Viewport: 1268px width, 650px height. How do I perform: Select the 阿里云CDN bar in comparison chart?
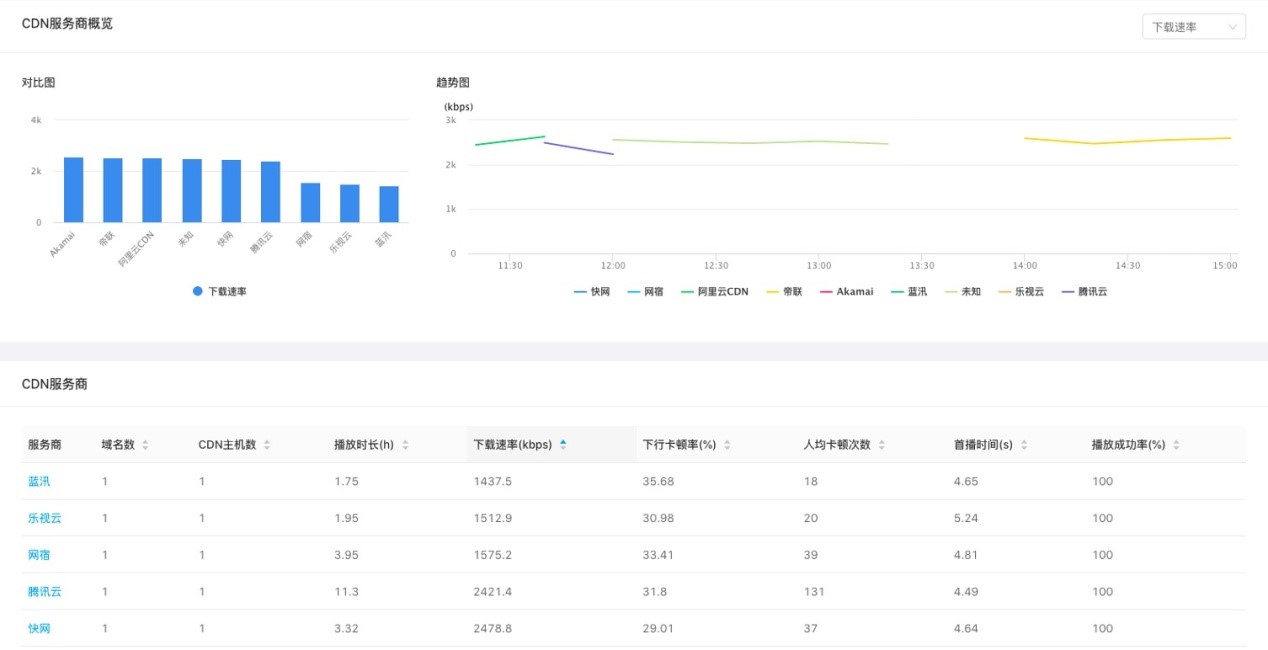click(152, 190)
